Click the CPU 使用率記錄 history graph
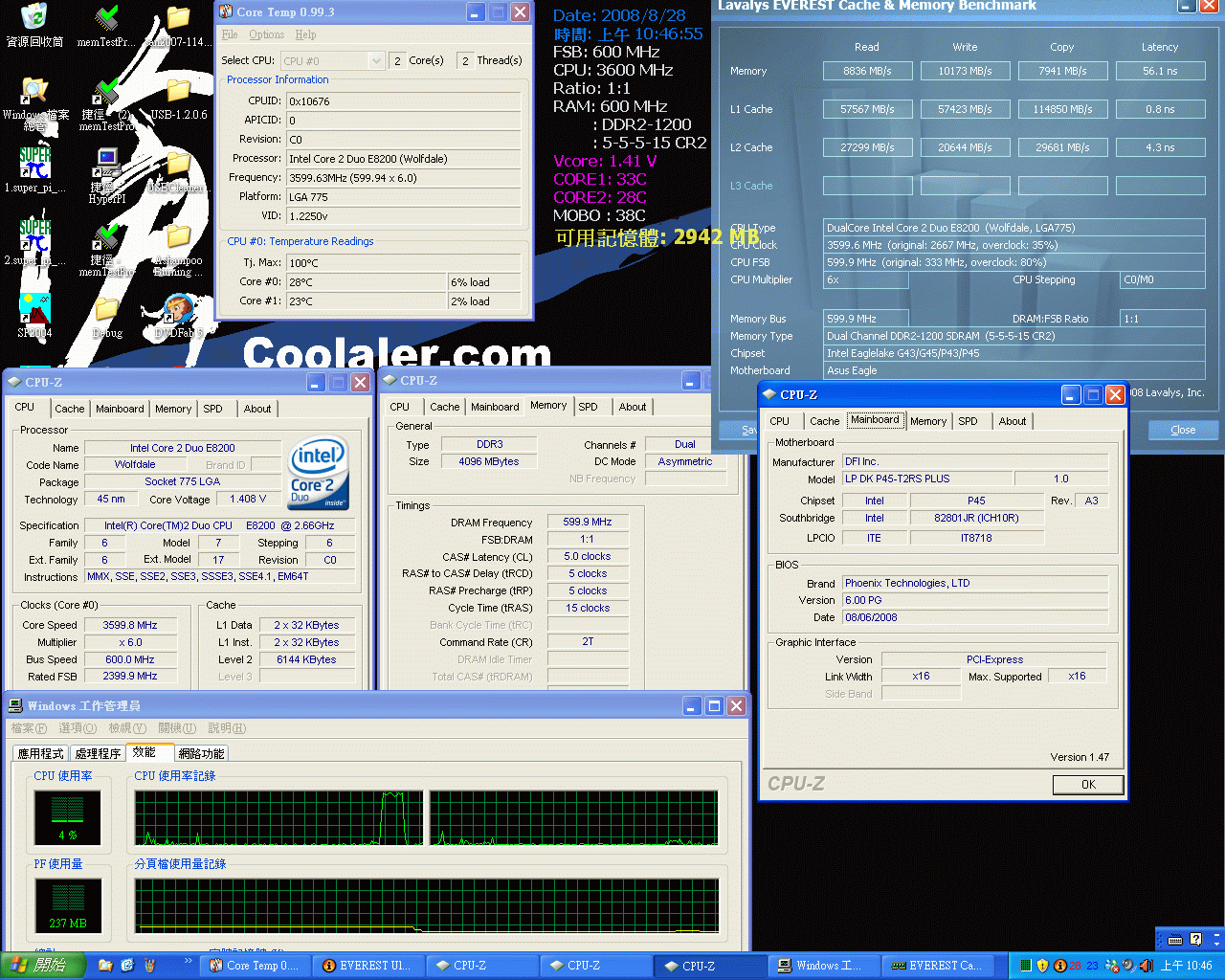 pos(426,818)
